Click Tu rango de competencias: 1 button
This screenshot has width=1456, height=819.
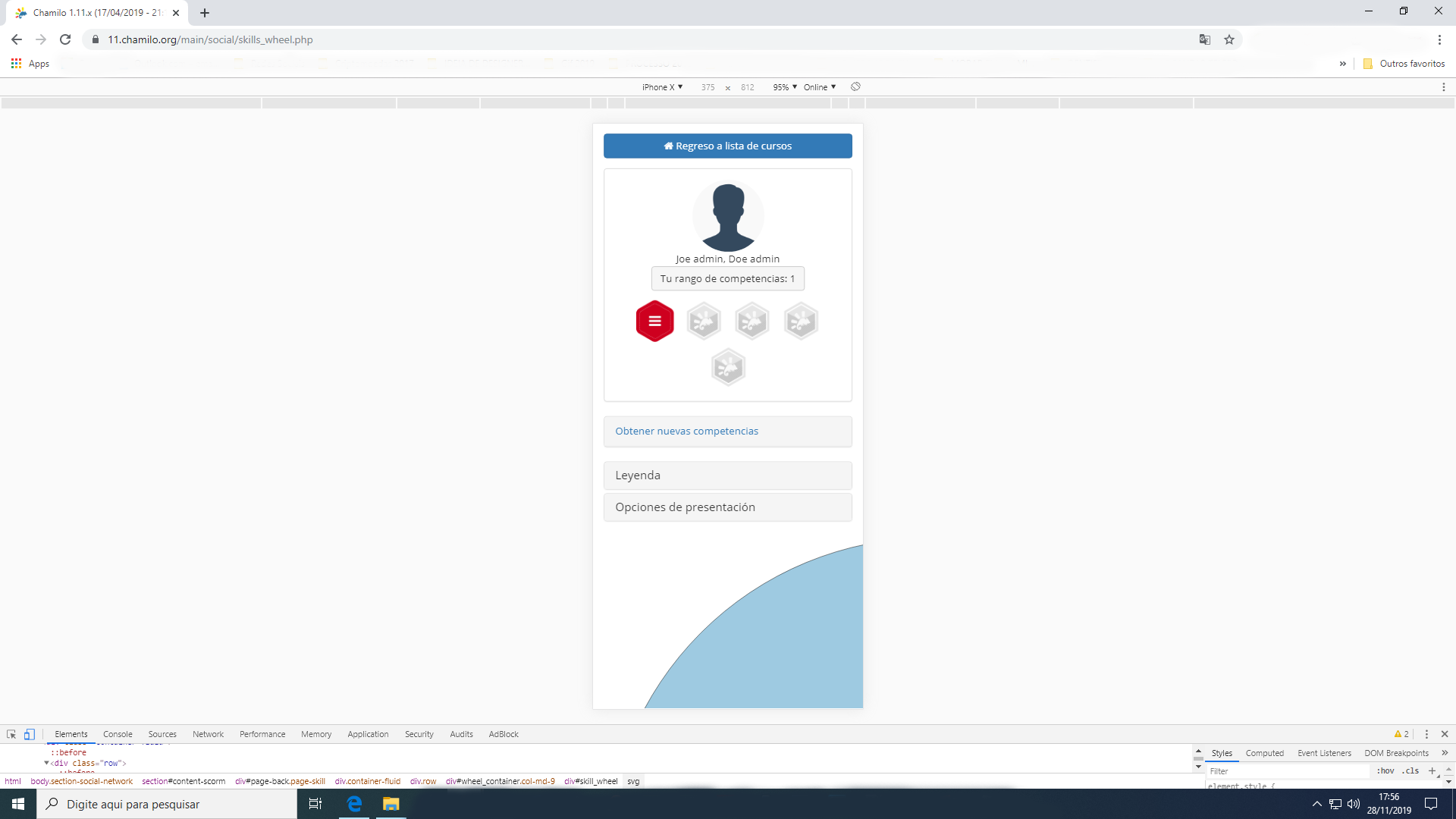(x=728, y=278)
